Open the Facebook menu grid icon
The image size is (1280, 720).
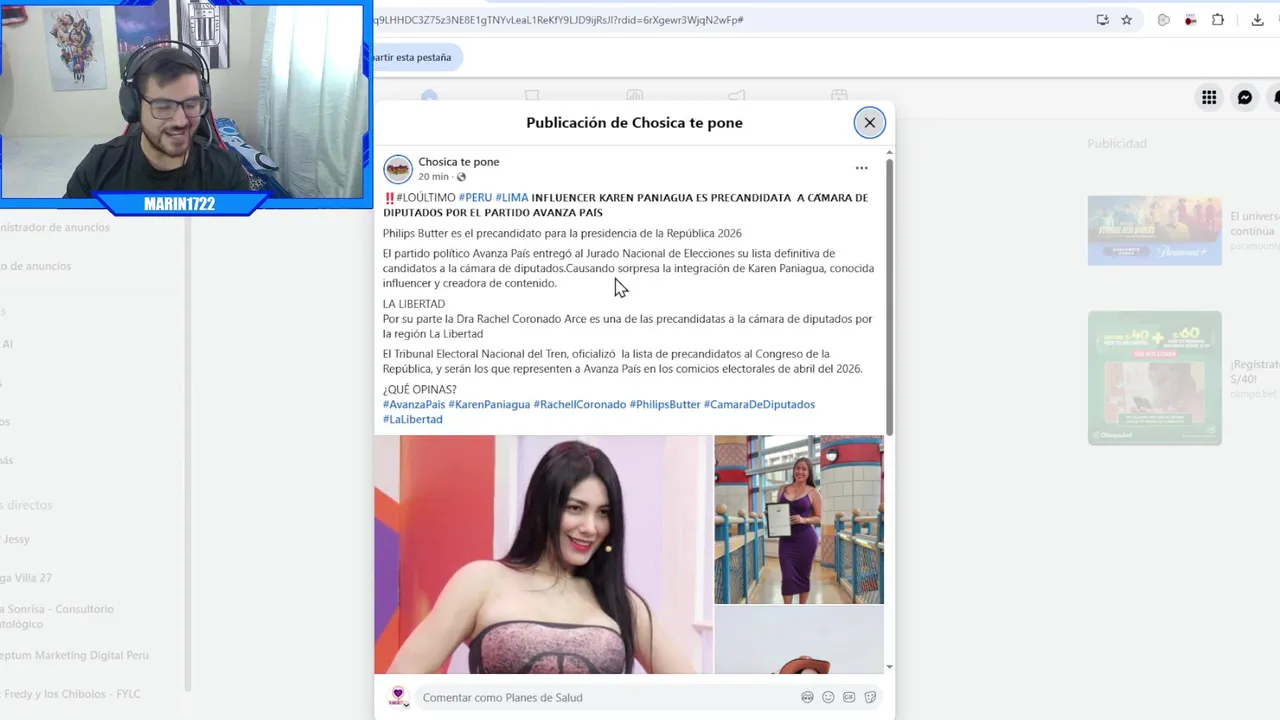[1209, 97]
